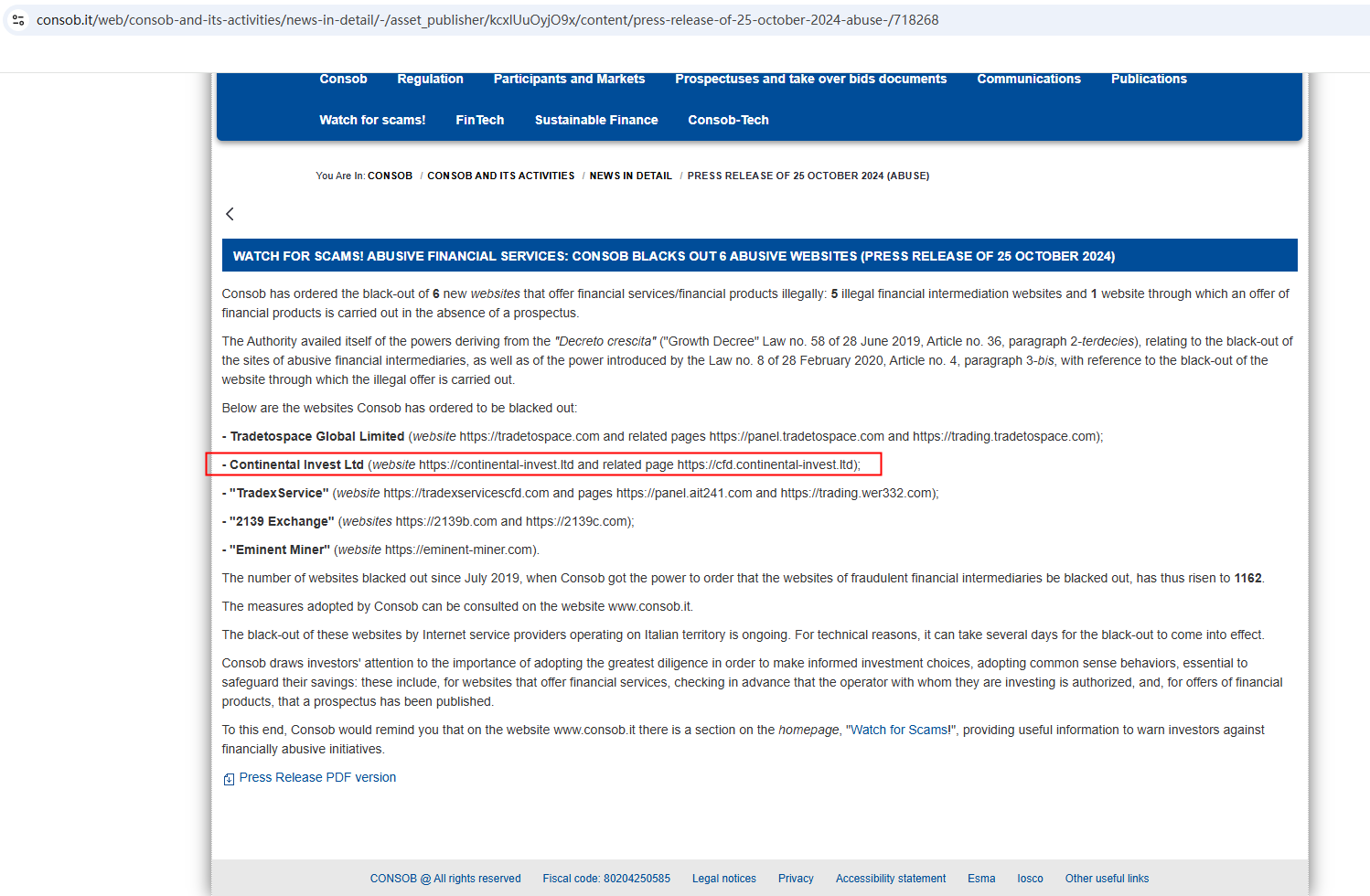Go to CONSOB AND ITS ACTIVITIES breadcrumb

click(x=501, y=176)
